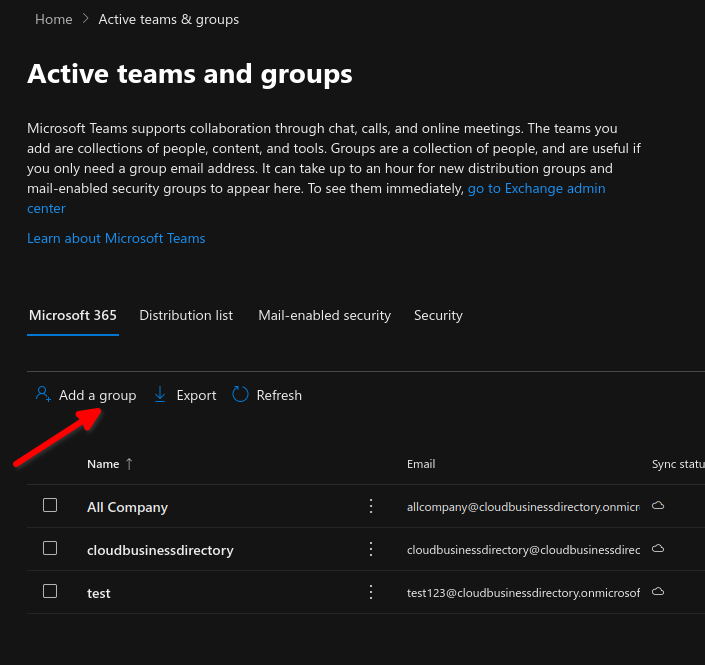
Task: Click cloud sync icon in cloudbusinessdirectory row
Action: 658,549
